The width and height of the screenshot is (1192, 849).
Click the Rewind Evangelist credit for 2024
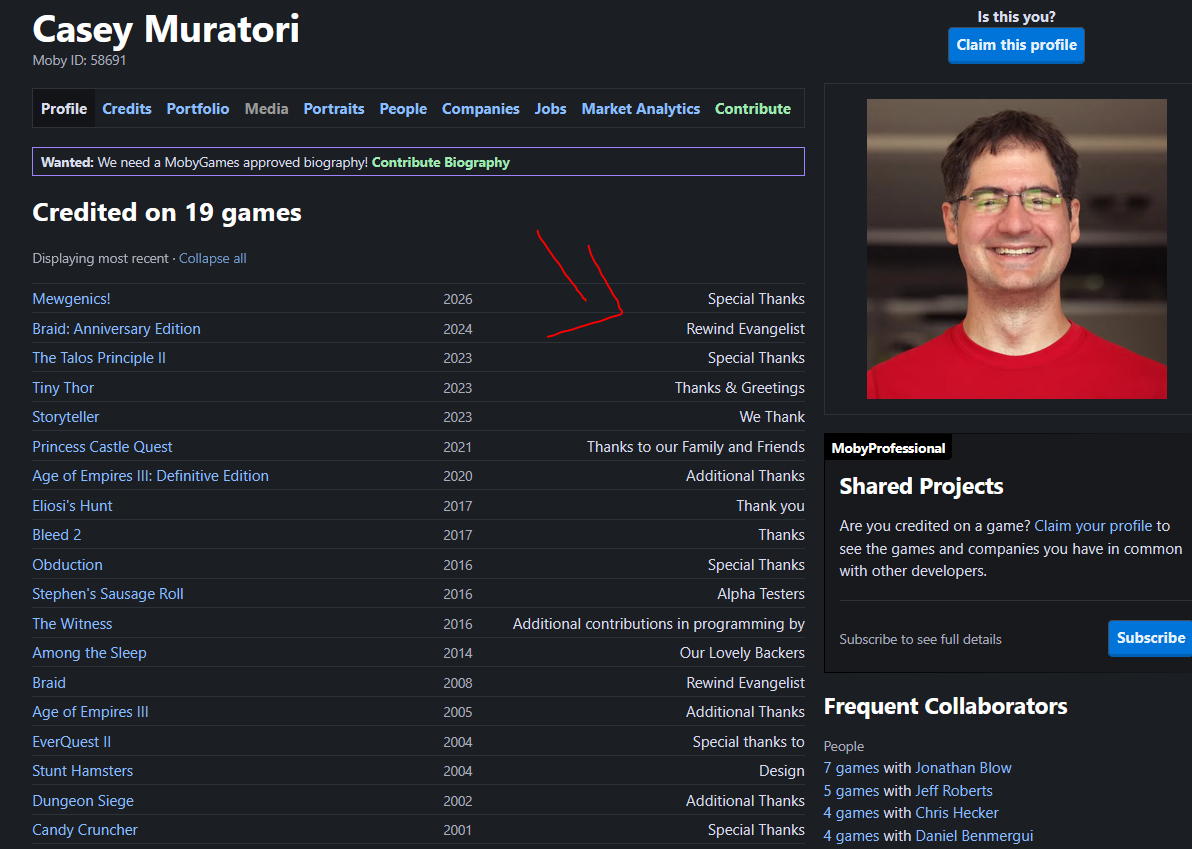(745, 328)
